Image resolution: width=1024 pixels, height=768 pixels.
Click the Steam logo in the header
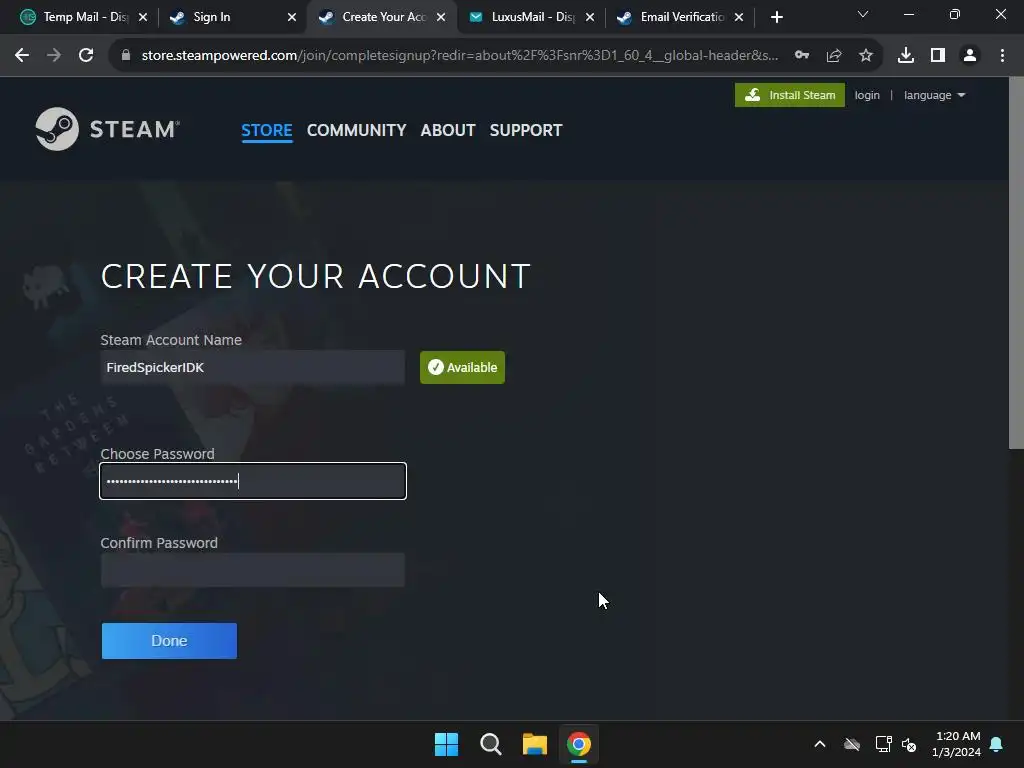tap(108, 129)
